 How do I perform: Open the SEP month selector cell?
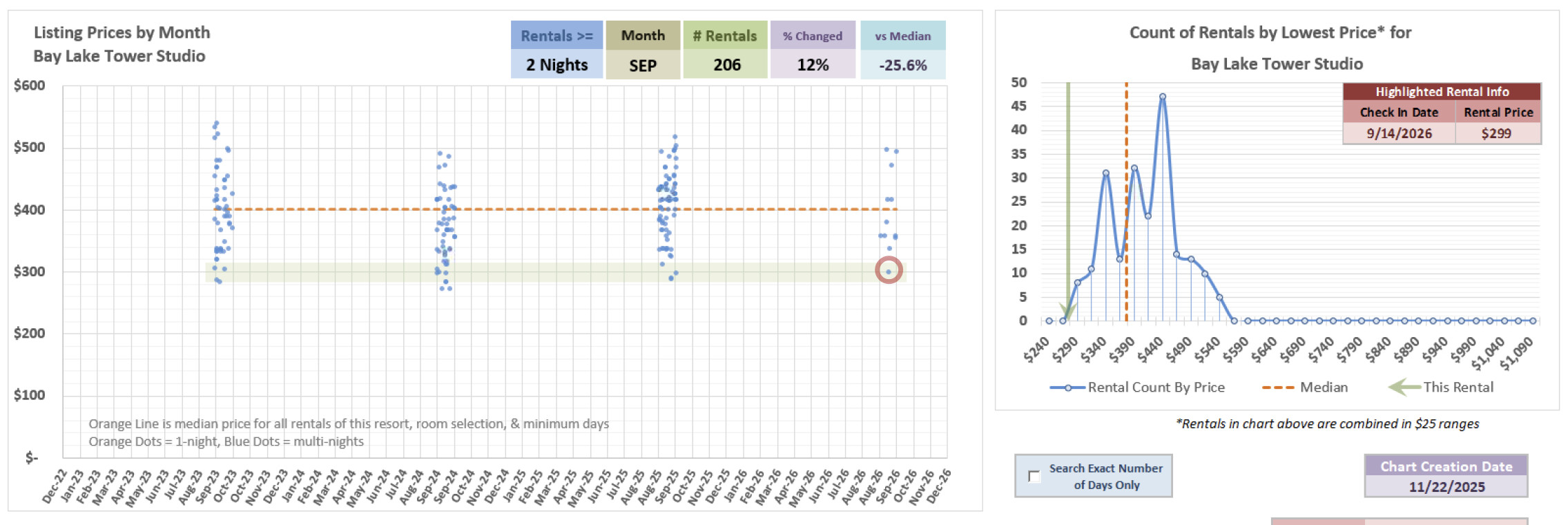[643, 65]
